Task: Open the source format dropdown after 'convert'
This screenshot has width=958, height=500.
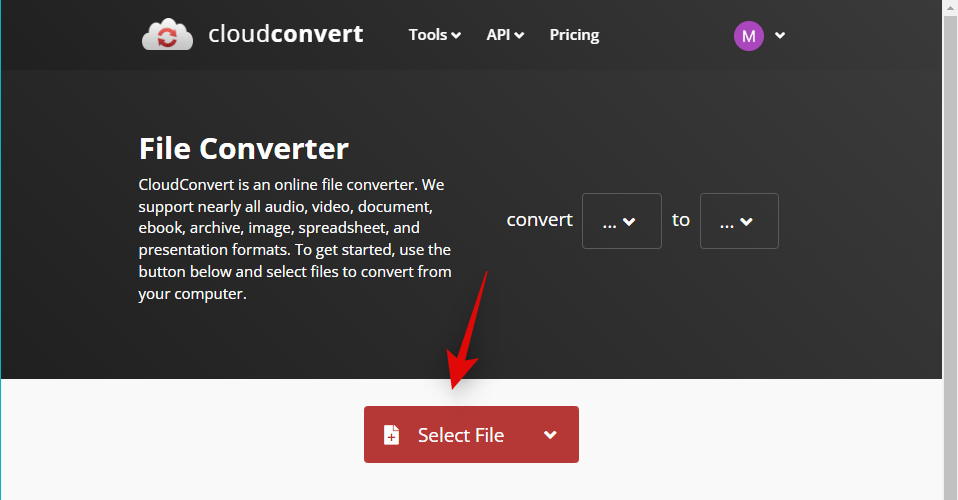Action: click(621, 221)
